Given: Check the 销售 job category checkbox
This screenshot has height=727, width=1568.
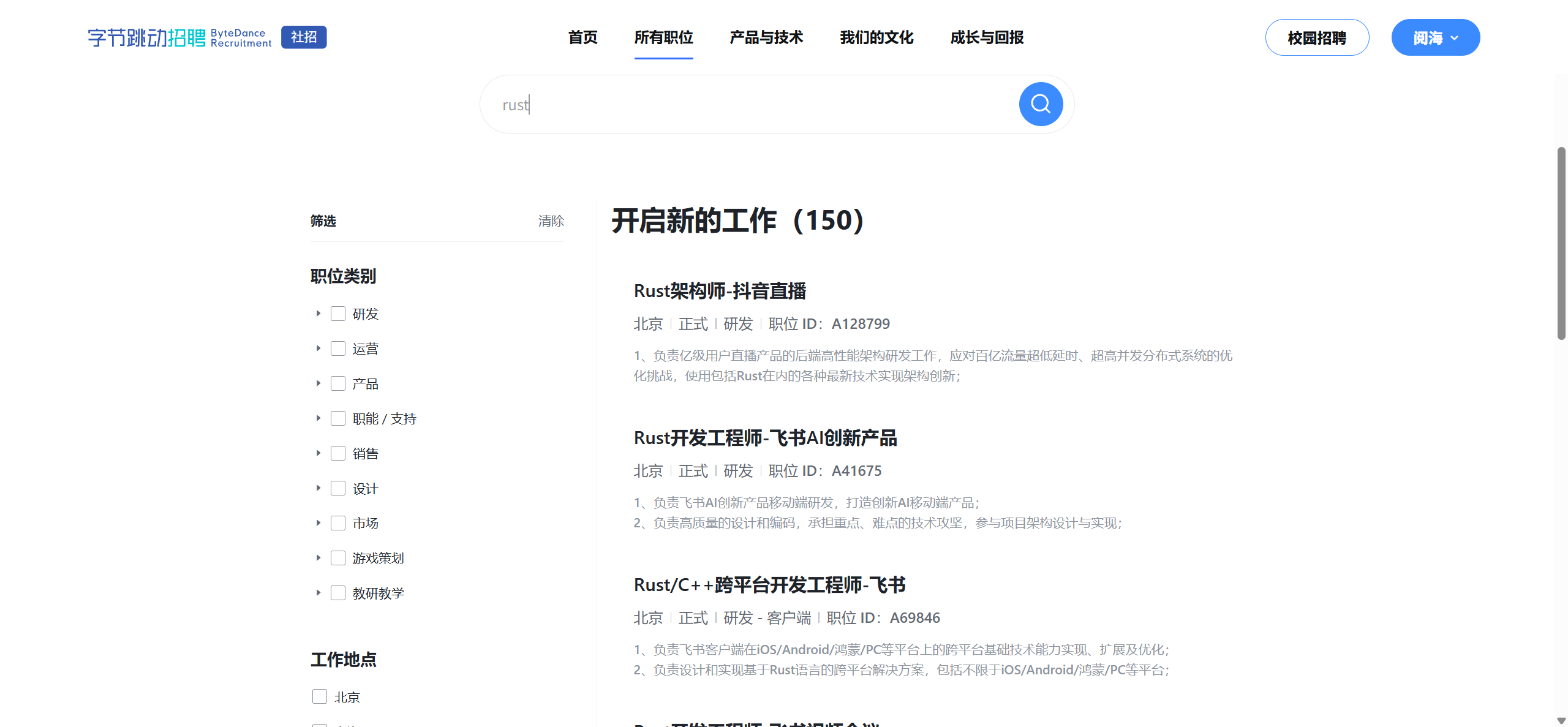Looking at the screenshot, I should pyautogui.click(x=338, y=453).
